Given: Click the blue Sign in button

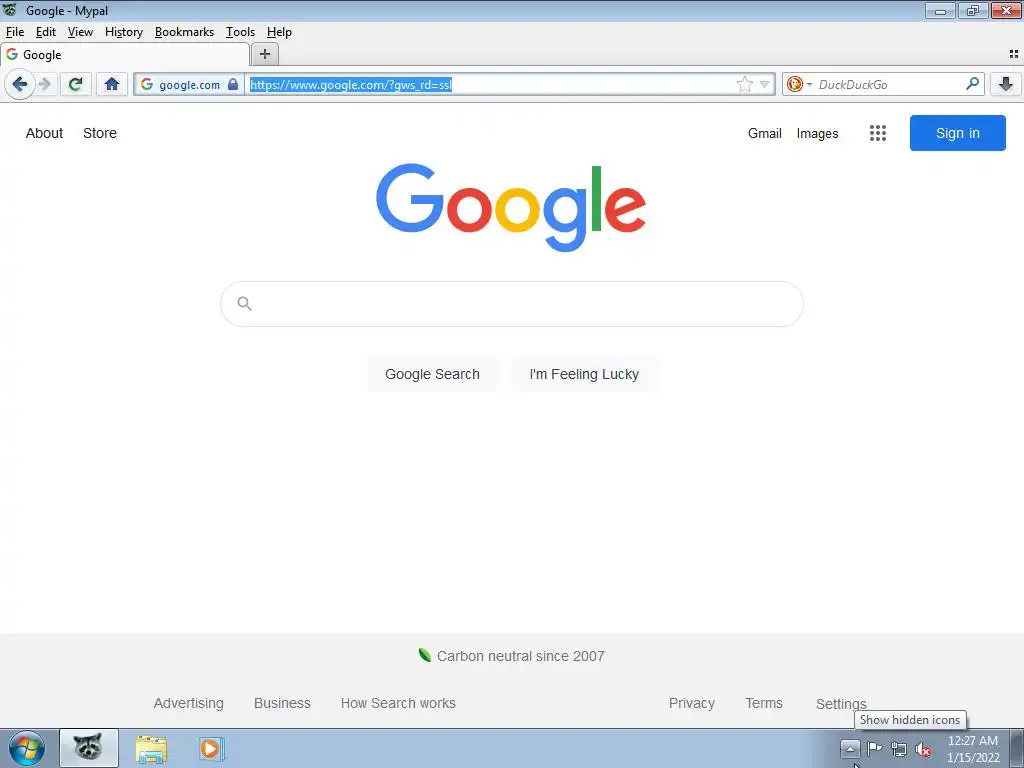Looking at the screenshot, I should (957, 133).
